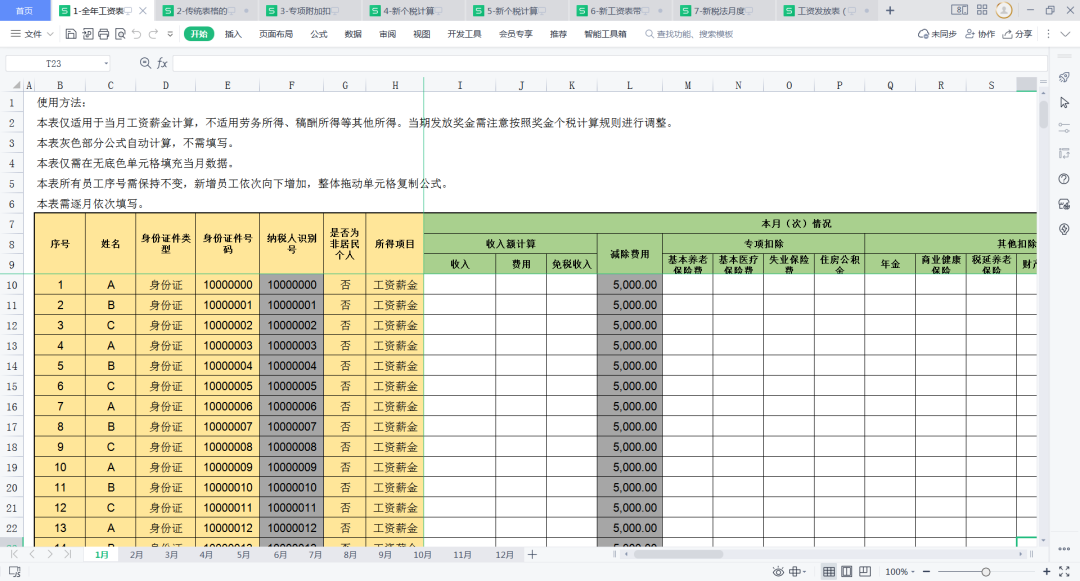Switch to the 6月 sheet tab

(280, 554)
